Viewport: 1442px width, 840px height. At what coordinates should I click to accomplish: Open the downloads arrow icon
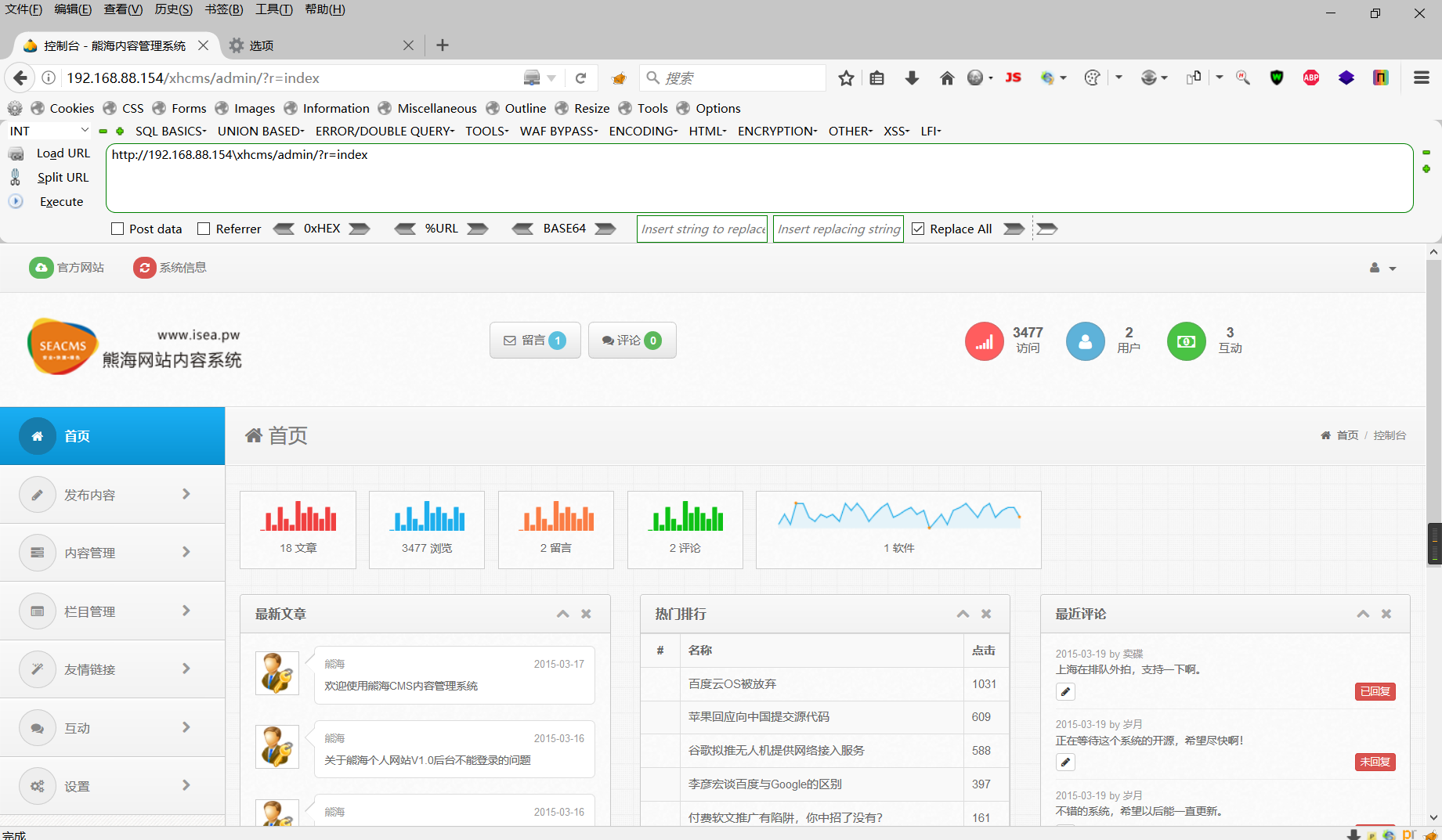coord(912,78)
